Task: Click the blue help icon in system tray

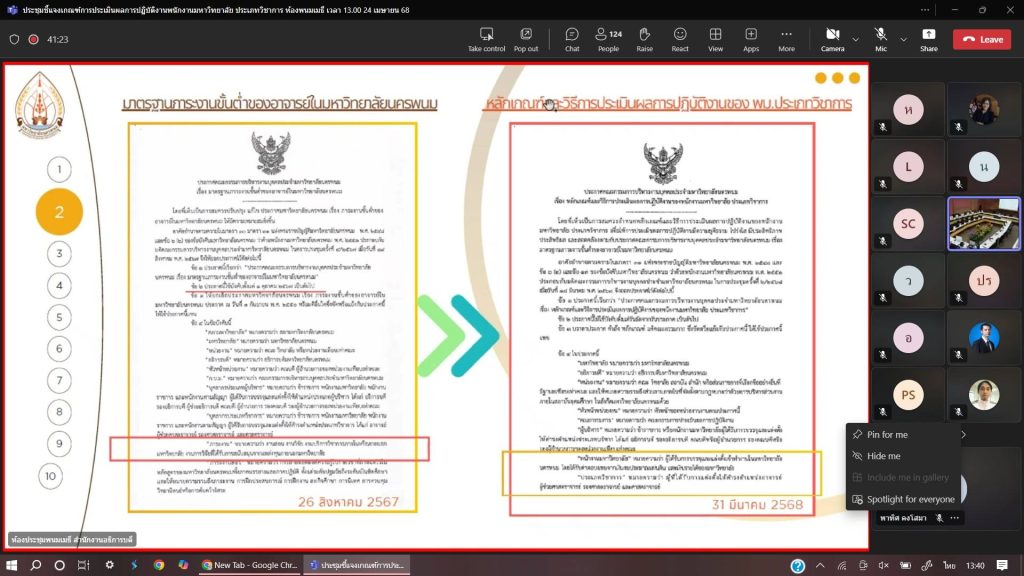Action: click(797, 566)
